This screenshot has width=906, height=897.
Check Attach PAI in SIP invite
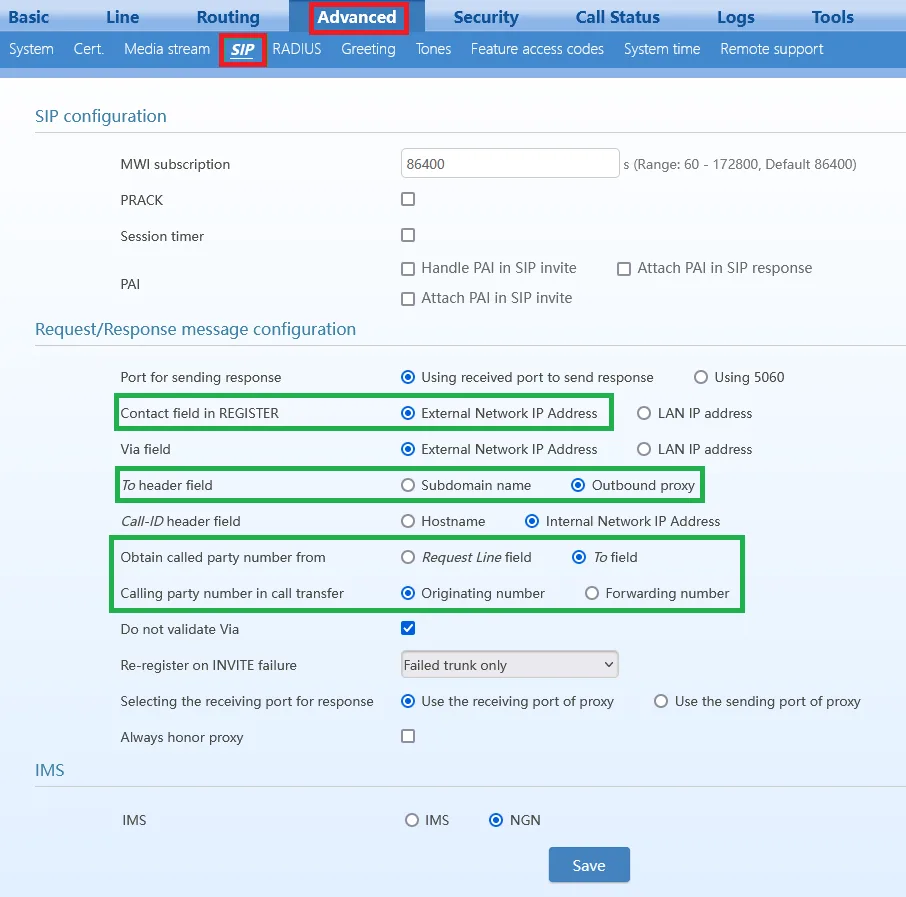pyautogui.click(x=408, y=299)
